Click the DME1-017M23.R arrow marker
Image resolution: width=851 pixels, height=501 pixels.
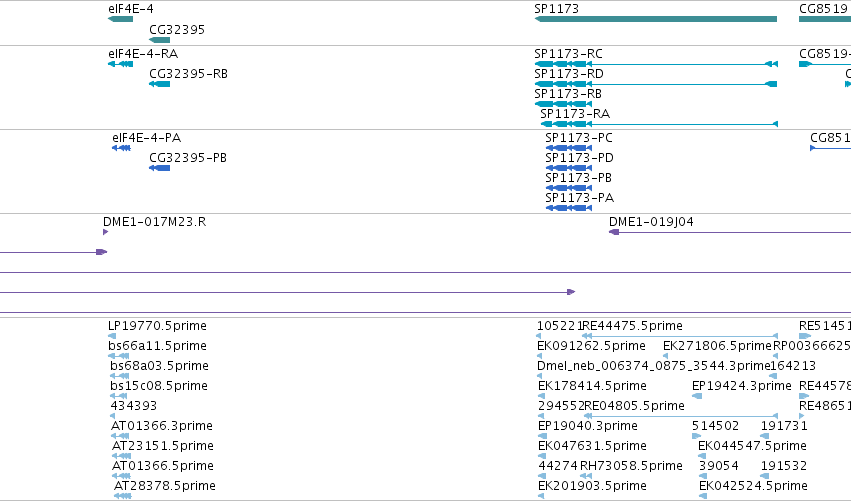point(105,232)
